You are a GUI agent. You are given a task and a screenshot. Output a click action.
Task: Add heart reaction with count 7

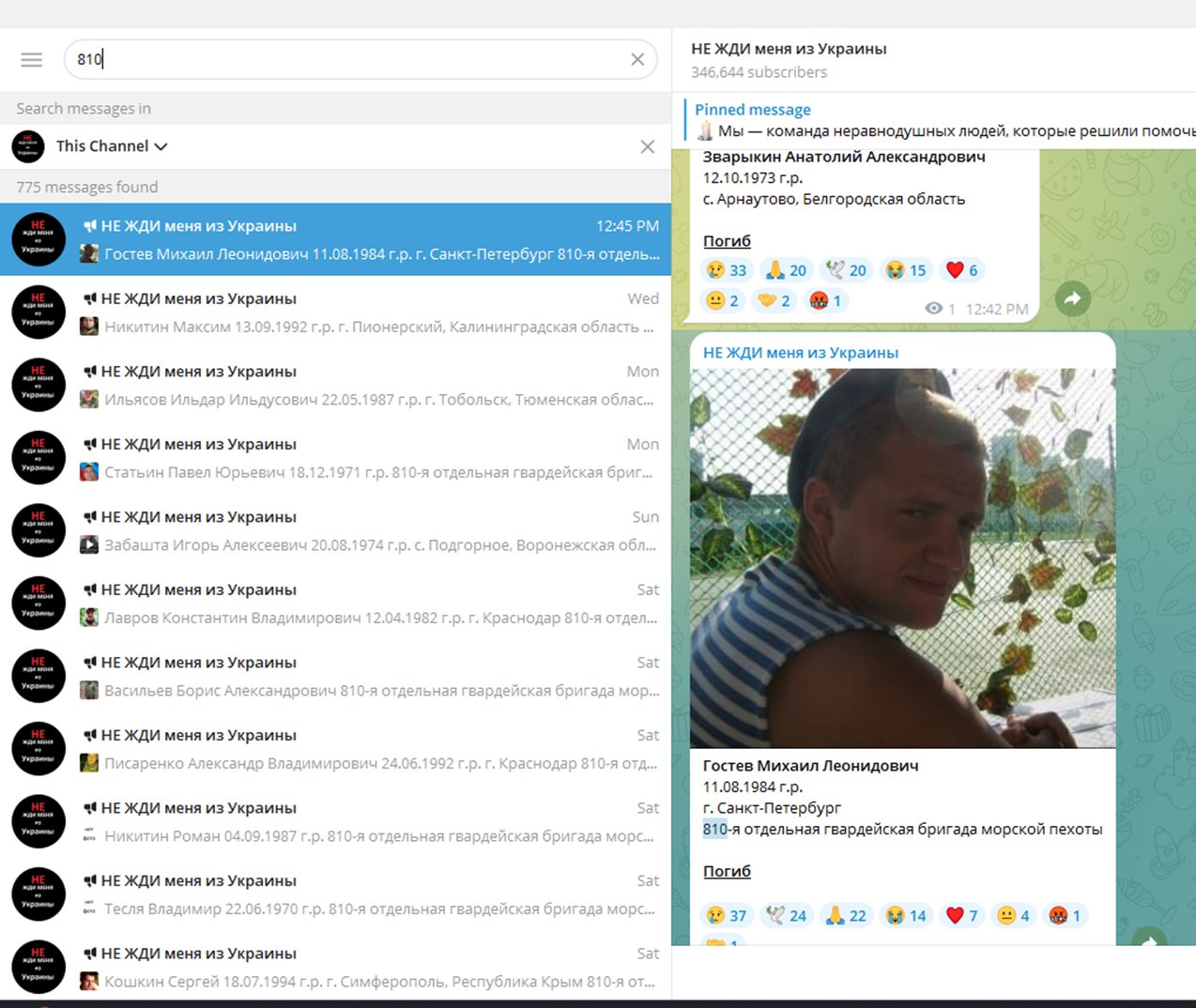pyautogui.click(x=962, y=915)
